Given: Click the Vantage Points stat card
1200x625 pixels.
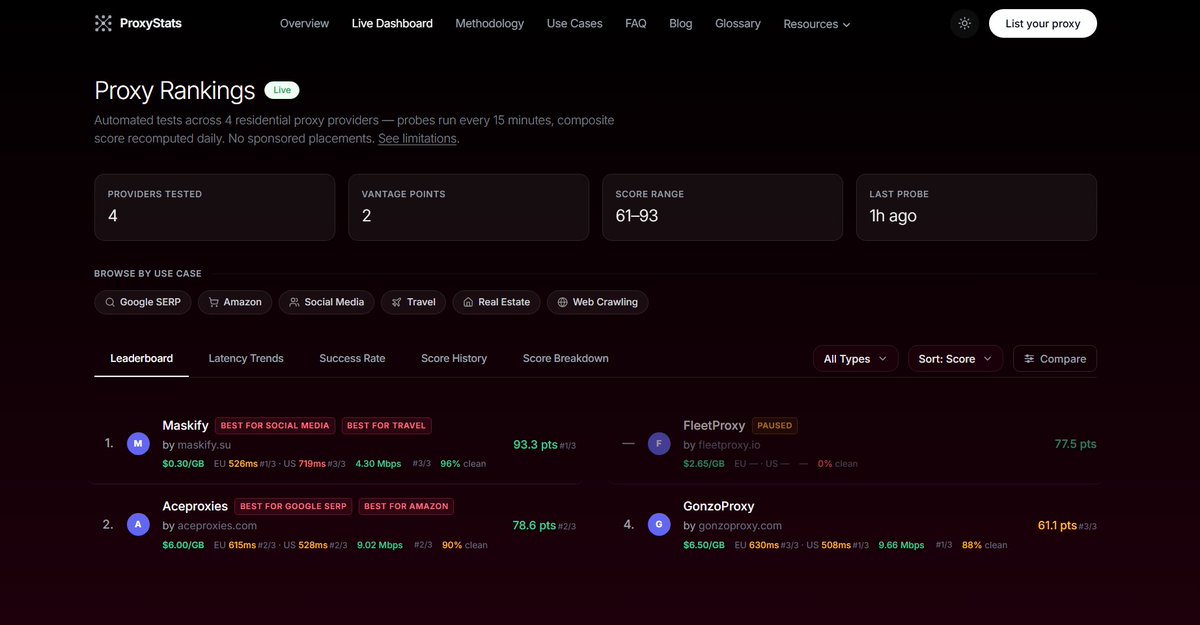Looking at the screenshot, I should tap(468, 207).
